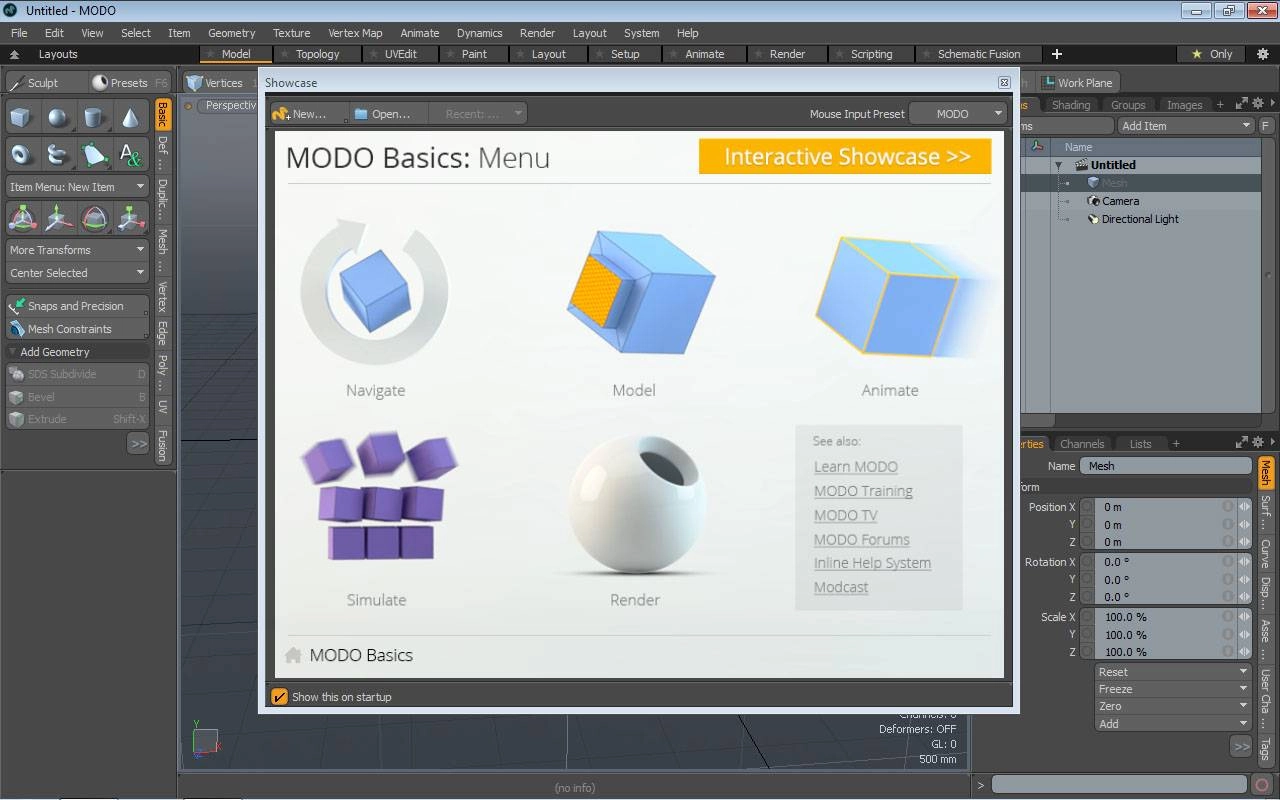Viewport: 1280px width, 800px height.
Task: Close the Showcase dialog
Action: click(1004, 83)
